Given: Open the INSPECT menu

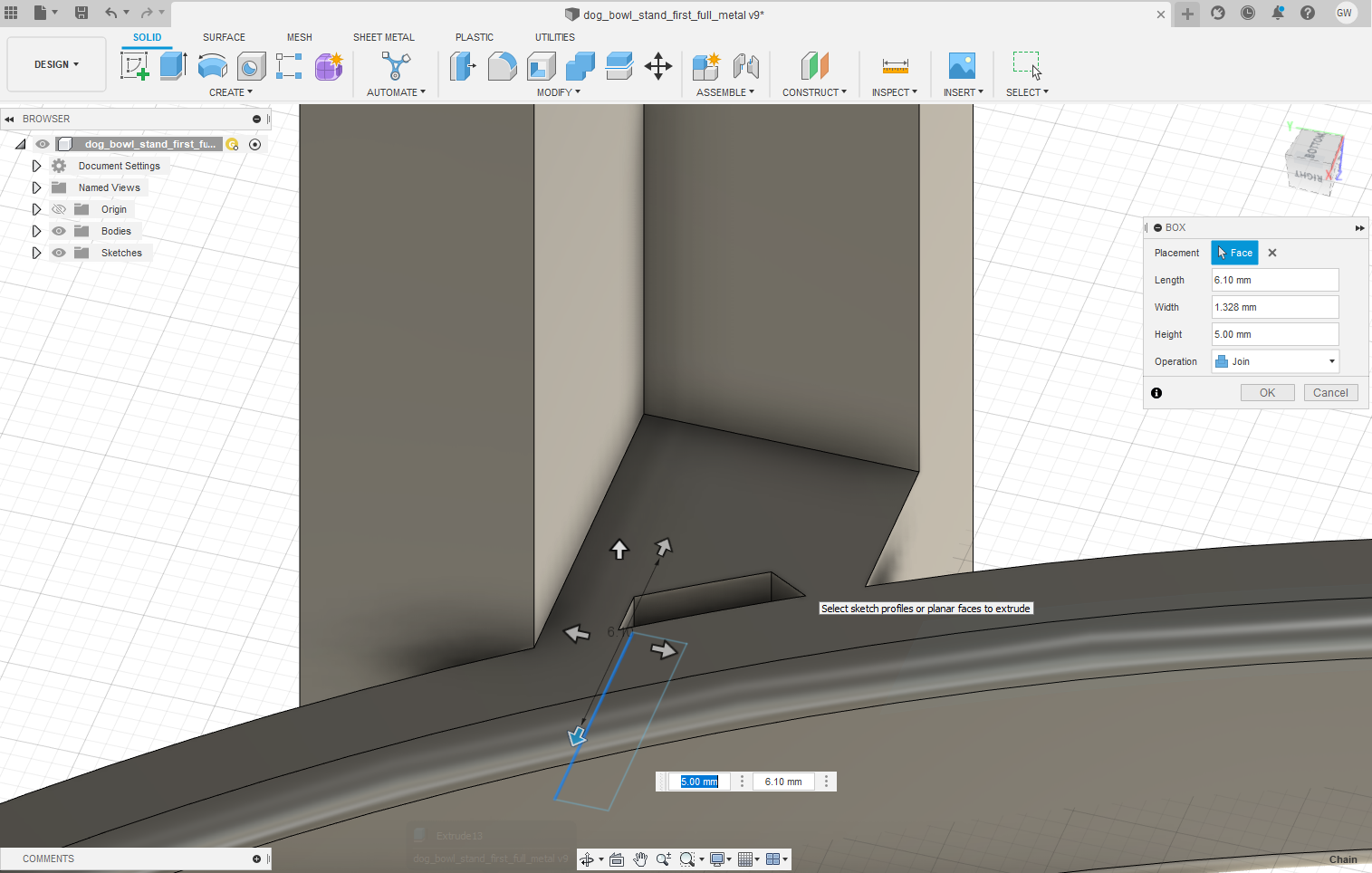Looking at the screenshot, I should pyautogui.click(x=895, y=92).
